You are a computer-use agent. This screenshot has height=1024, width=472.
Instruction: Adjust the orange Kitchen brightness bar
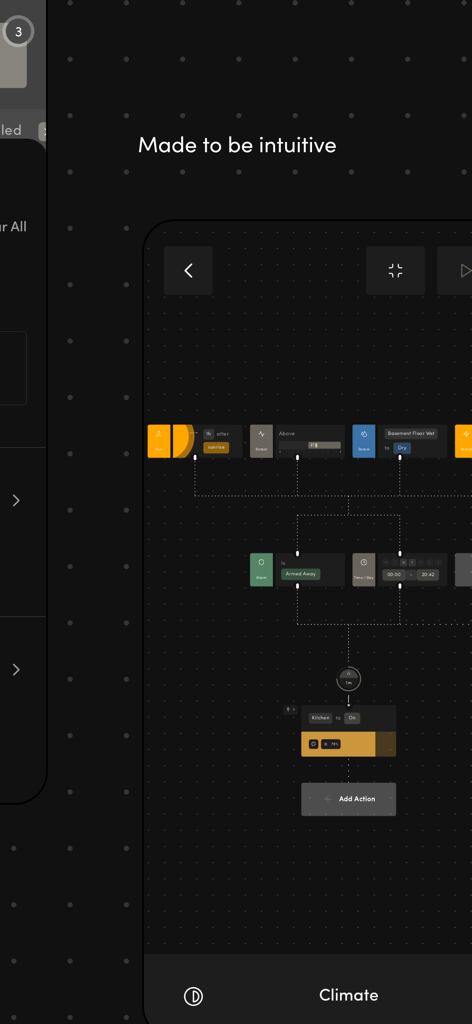(349, 744)
